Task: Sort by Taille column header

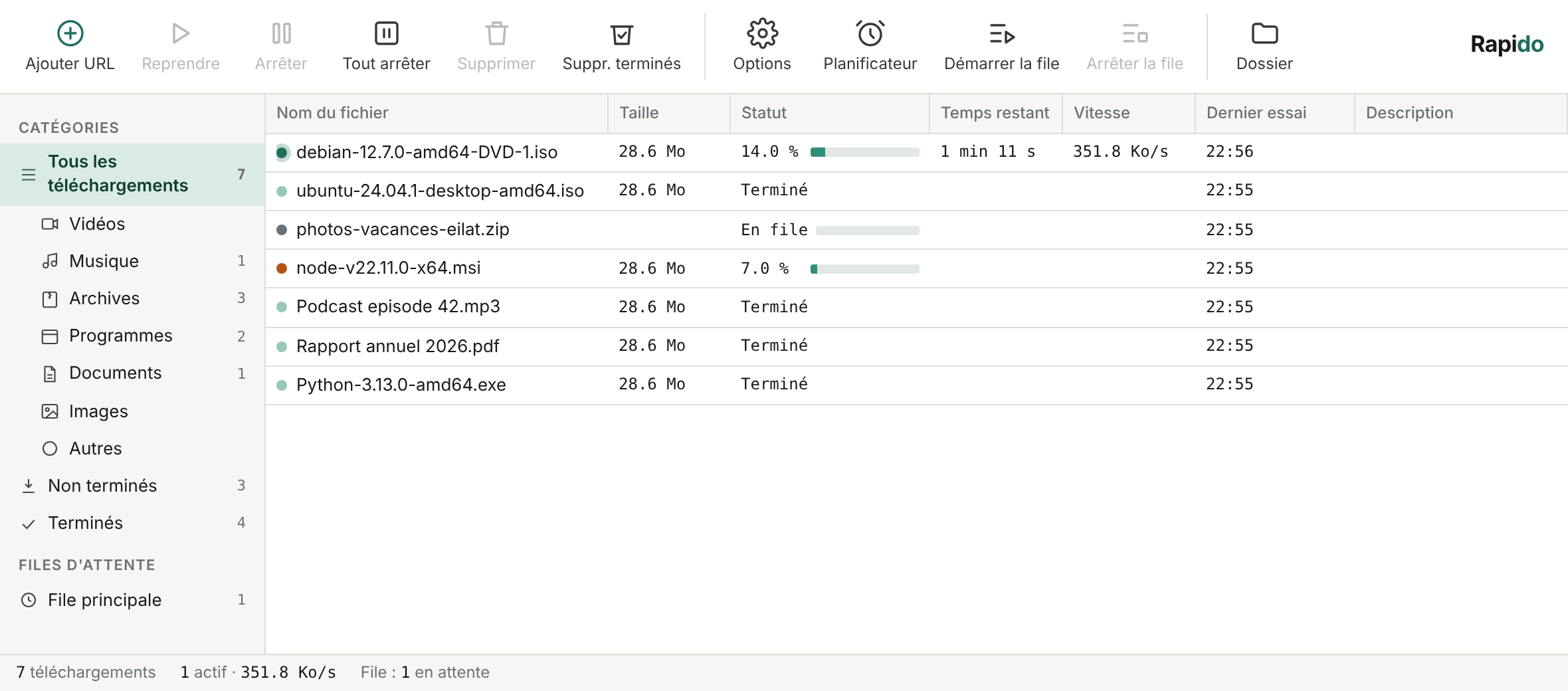Action: 669,113
